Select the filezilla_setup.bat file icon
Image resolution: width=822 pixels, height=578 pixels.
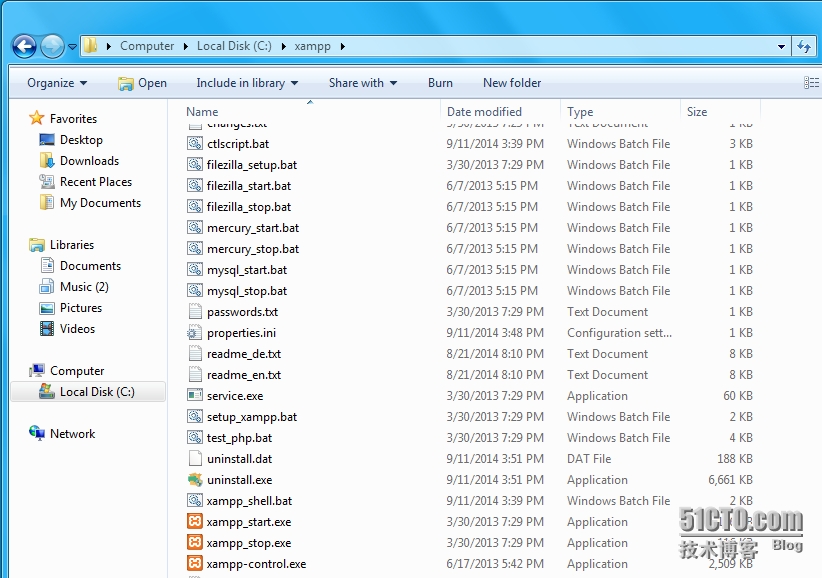click(195, 165)
